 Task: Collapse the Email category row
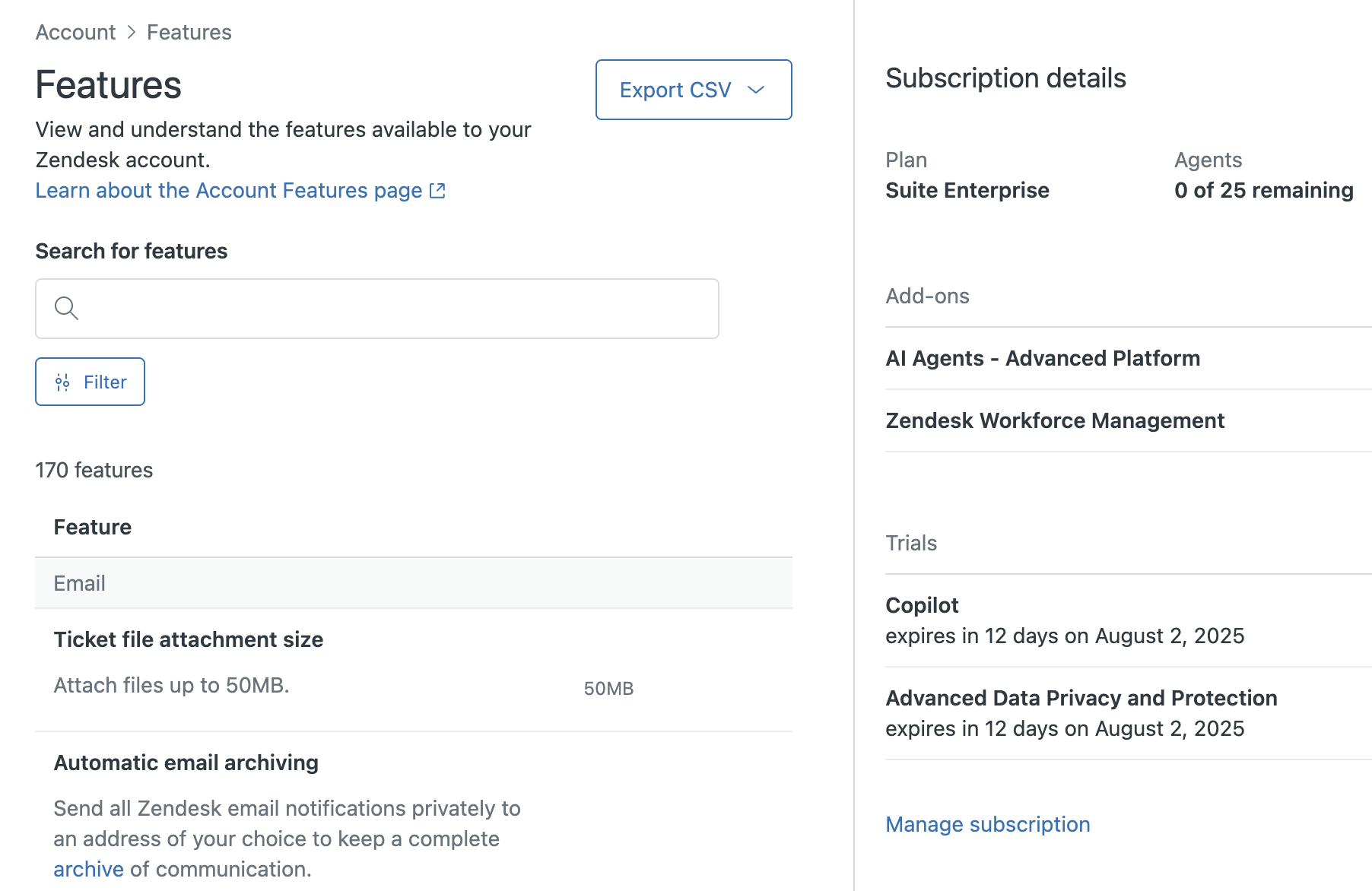(x=414, y=583)
